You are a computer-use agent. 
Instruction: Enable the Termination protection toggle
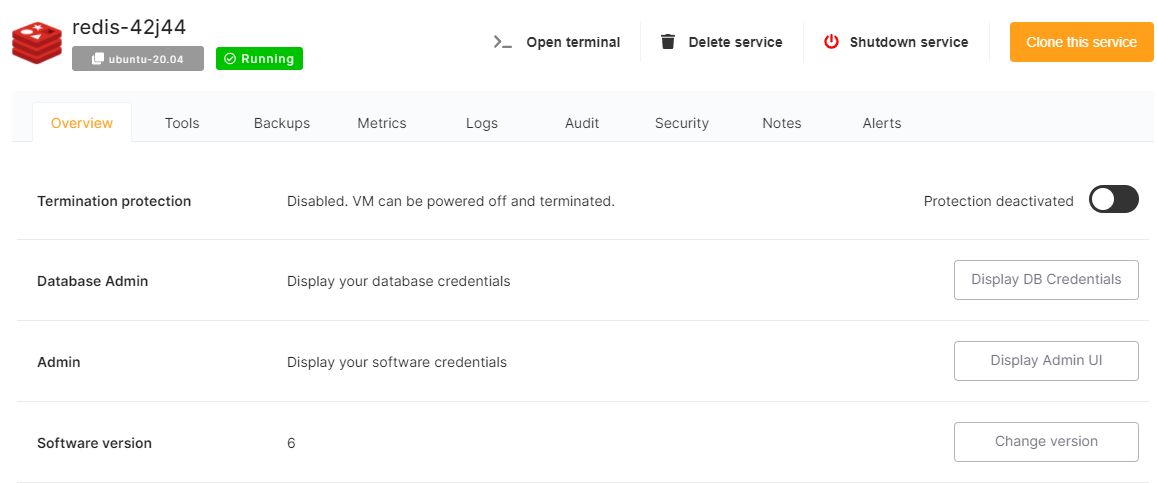(1113, 200)
